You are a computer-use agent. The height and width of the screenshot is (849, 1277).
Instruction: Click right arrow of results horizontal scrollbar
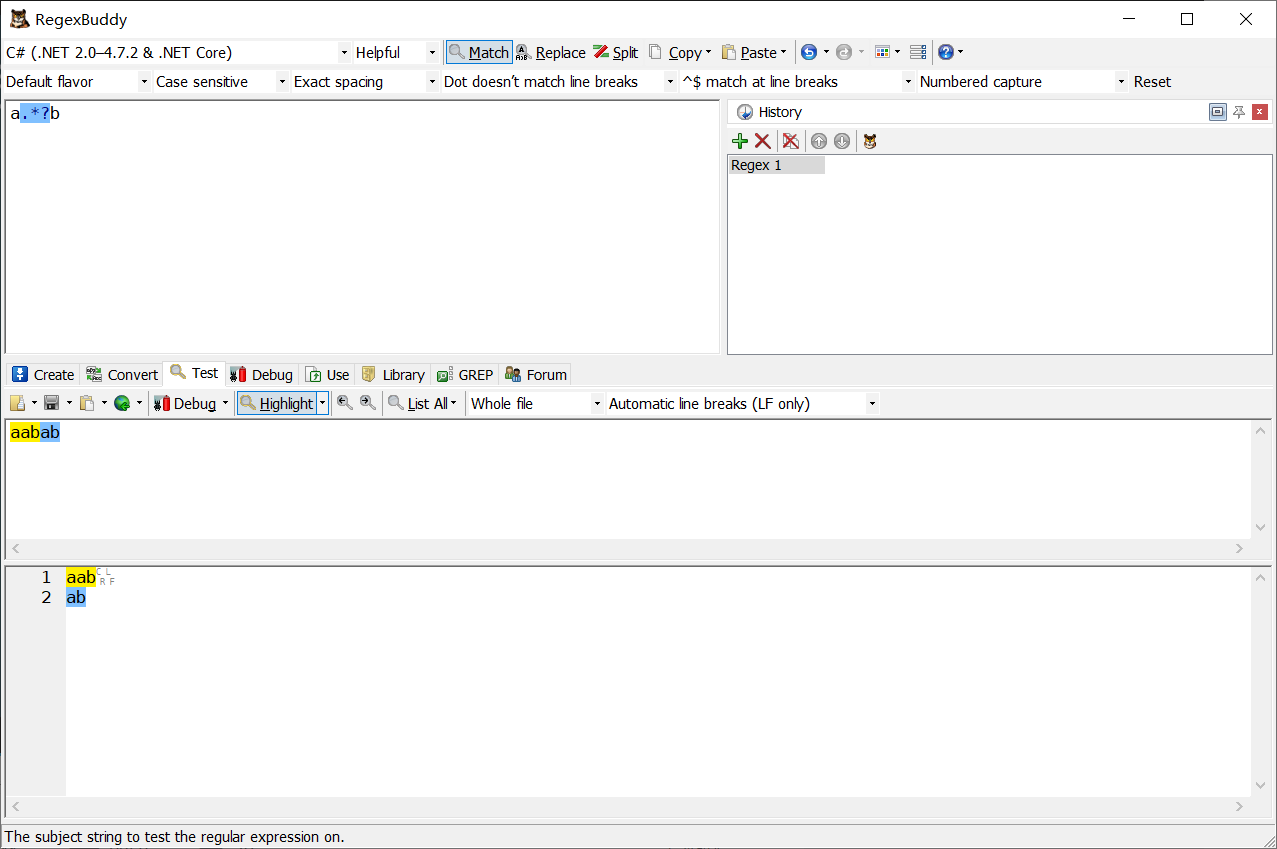click(1240, 806)
